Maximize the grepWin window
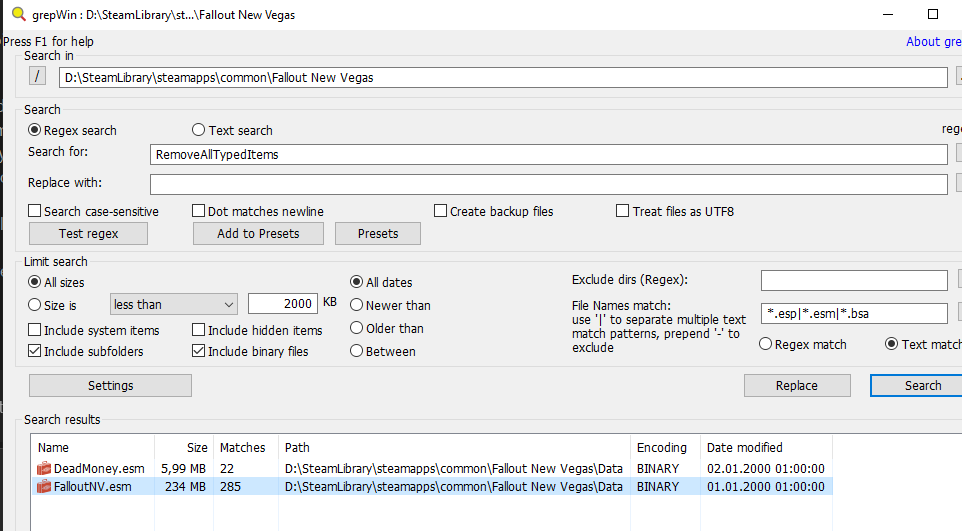 pyautogui.click(x=933, y=14)
